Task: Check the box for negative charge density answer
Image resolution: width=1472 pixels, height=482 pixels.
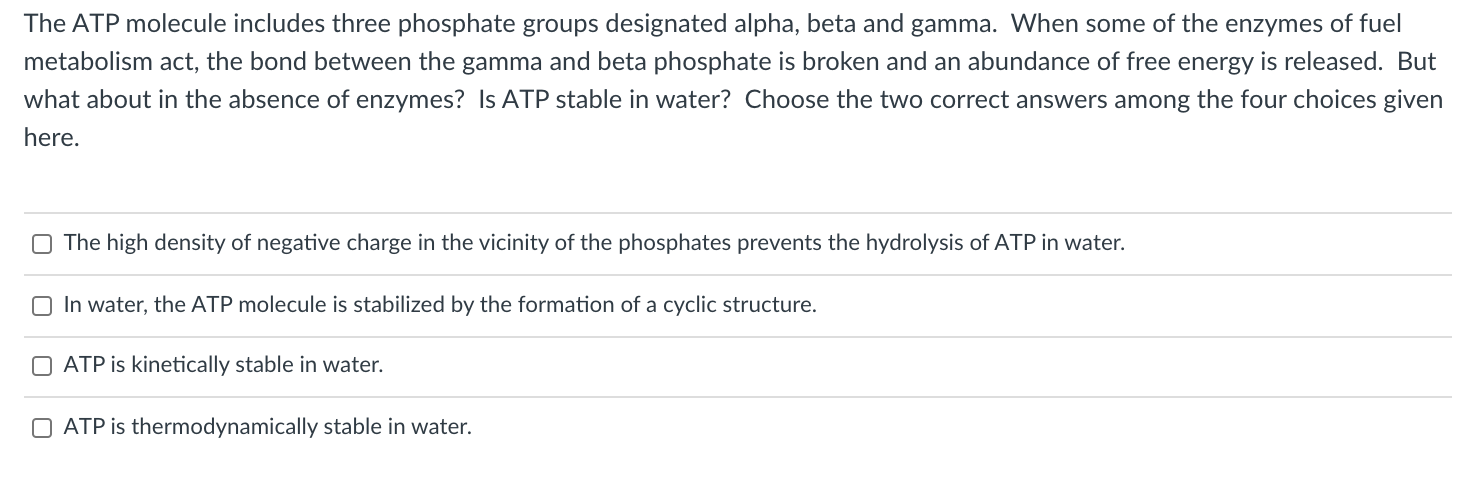Action: pyautogui.click(x=41, y=243)
